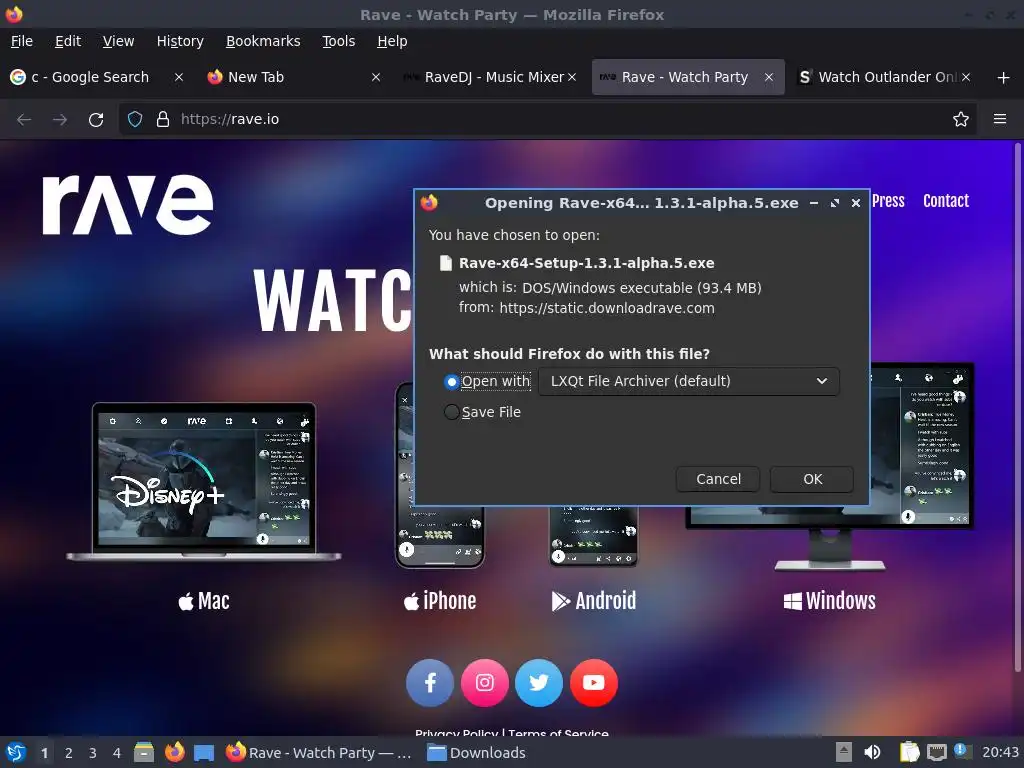Open the Firefox hamburger menu
This screenshot has height=768, width=1024.
(1000, 120)
